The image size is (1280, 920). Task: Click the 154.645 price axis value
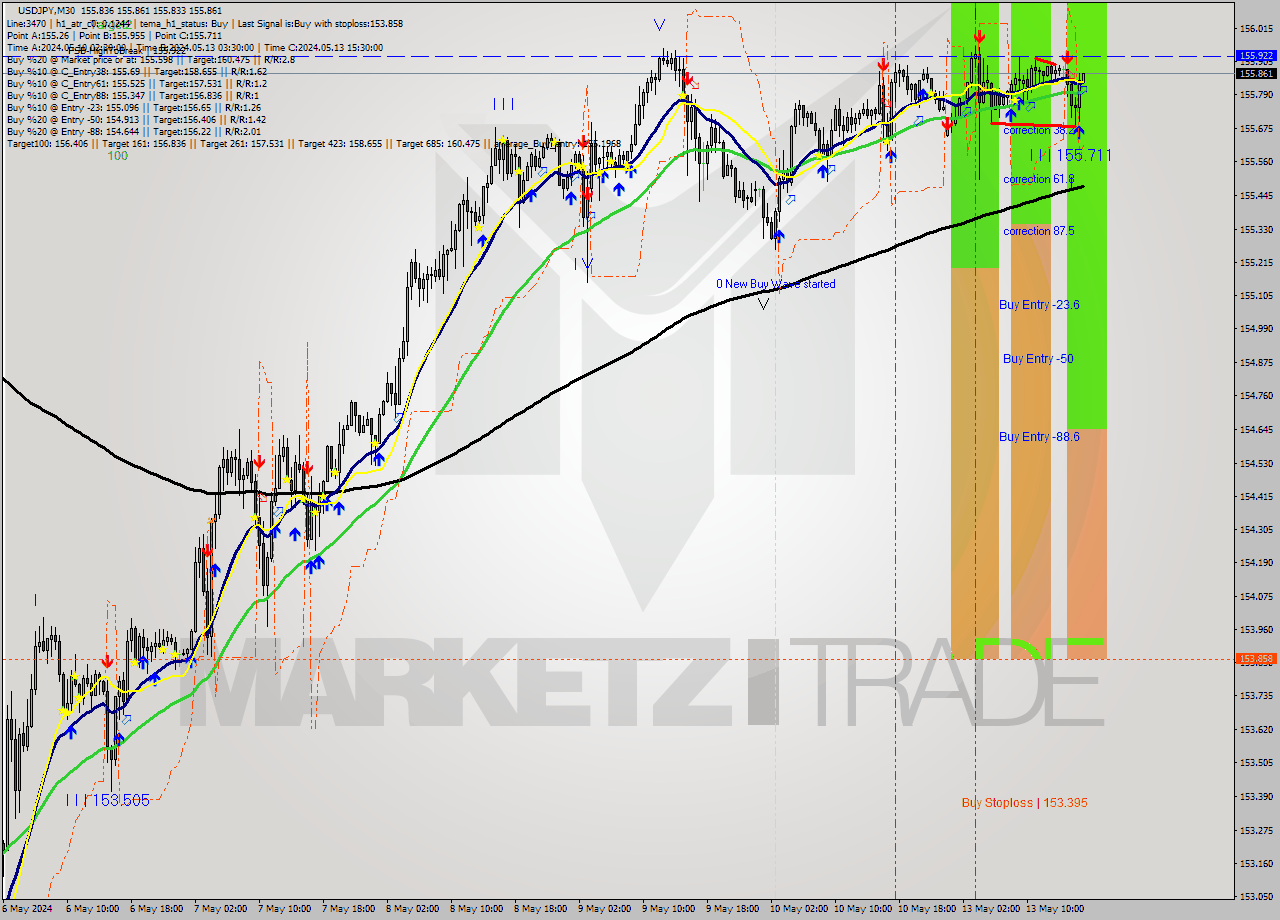point(1256,429)
